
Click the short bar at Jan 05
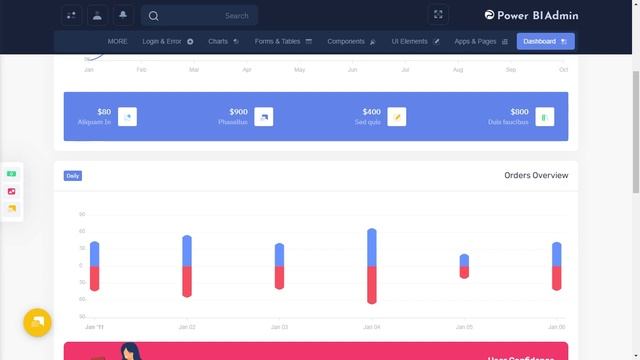(464, 266)
